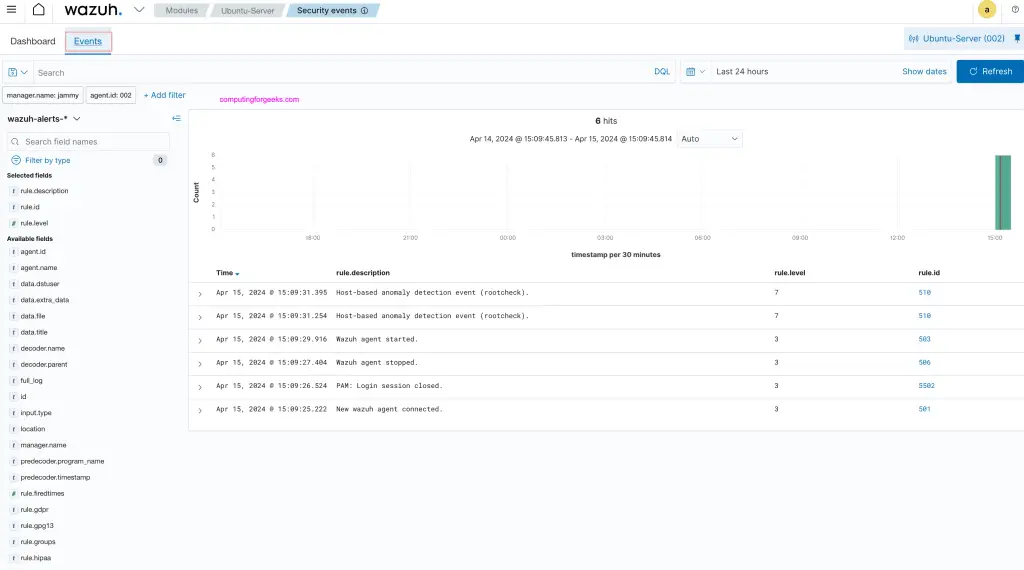Viewport: 1024px width, 570px height.
Task: Open rule id 5502 link
Action: pos(926,386)
